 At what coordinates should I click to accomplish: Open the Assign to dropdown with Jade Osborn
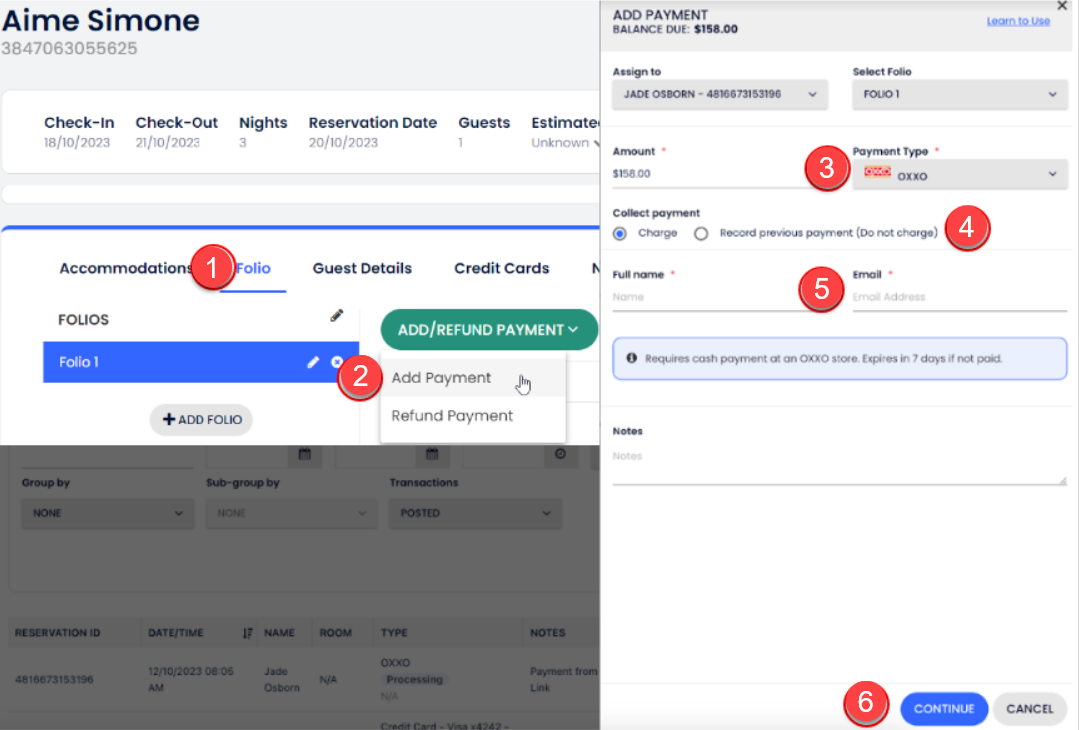[x=720, y=94]
